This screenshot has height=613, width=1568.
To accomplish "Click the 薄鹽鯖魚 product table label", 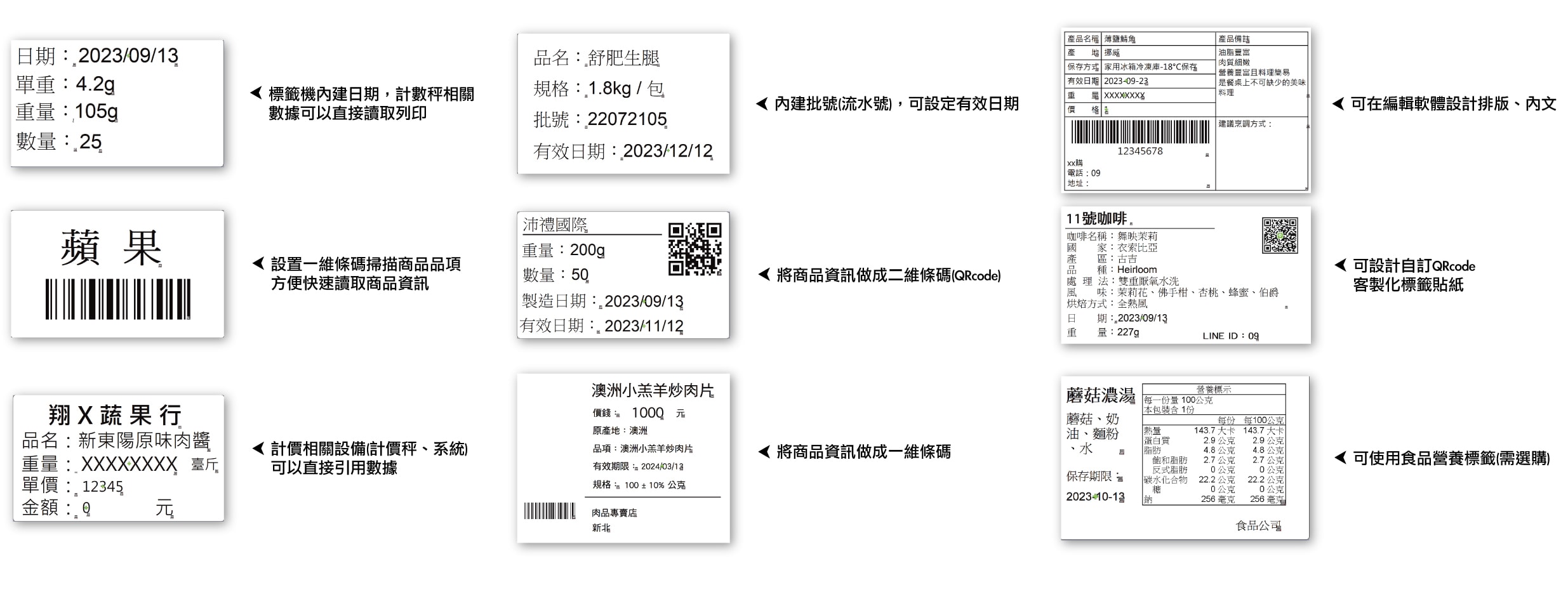I will click(x=1186, y=110).
